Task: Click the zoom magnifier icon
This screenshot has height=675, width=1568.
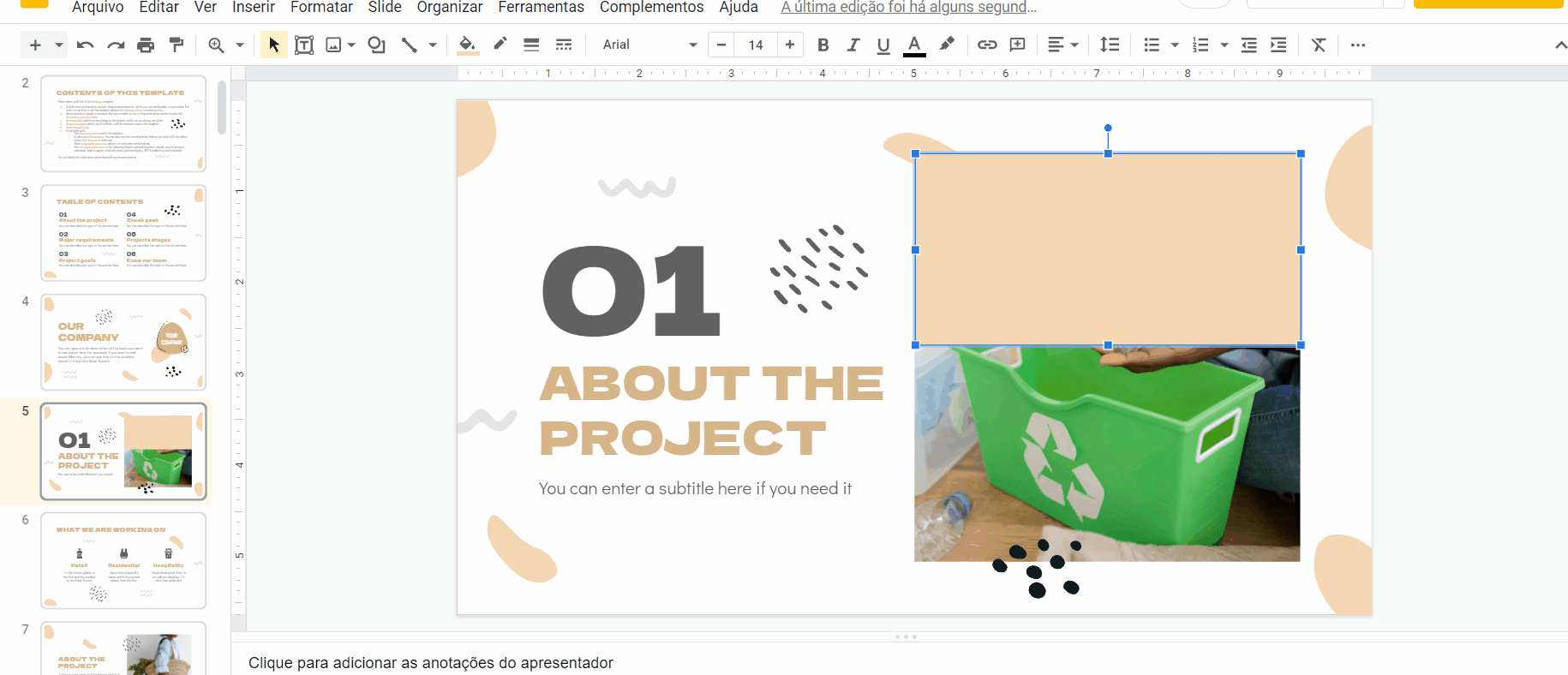Action: click(x=217, y=45)
